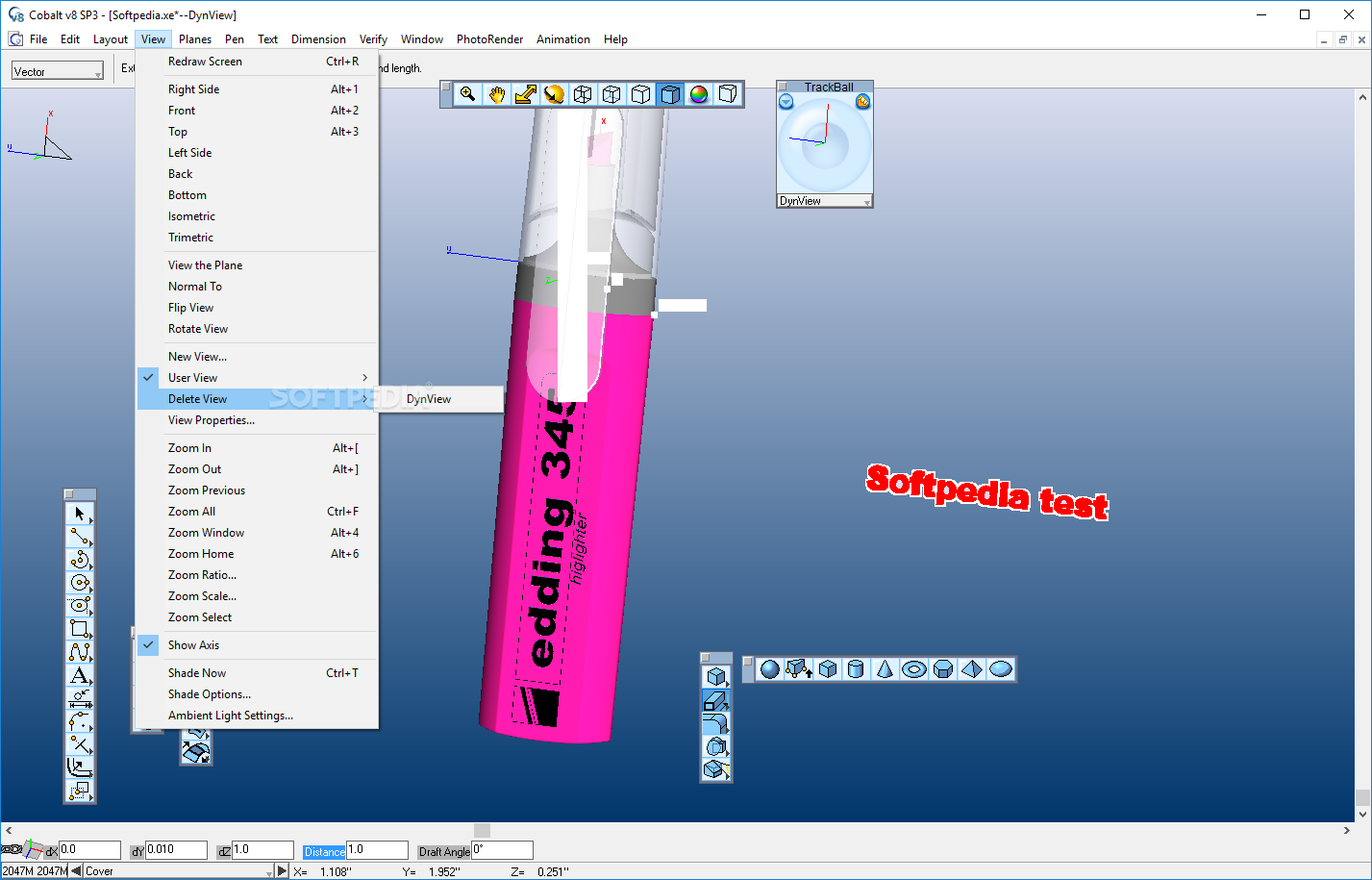Select the Cylinder primitive tool
Viewport: 1372px width, 880px height.
point(857,669)
